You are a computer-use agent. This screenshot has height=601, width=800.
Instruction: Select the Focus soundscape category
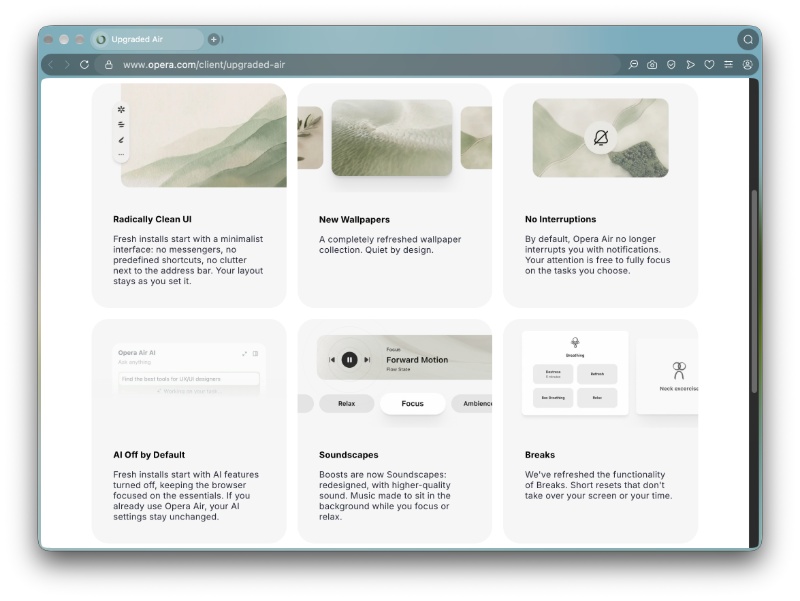(412, 404)
